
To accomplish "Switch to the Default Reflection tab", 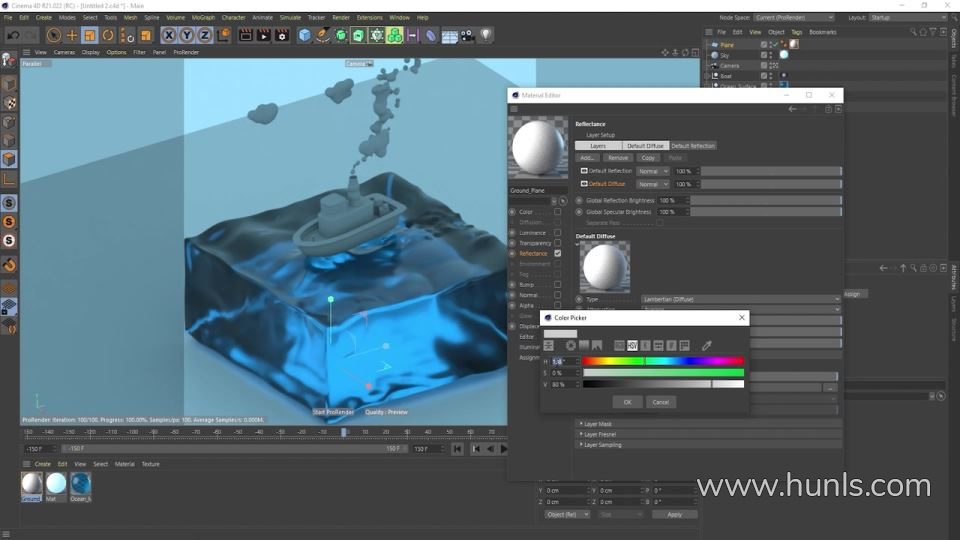I will [693, 146].
